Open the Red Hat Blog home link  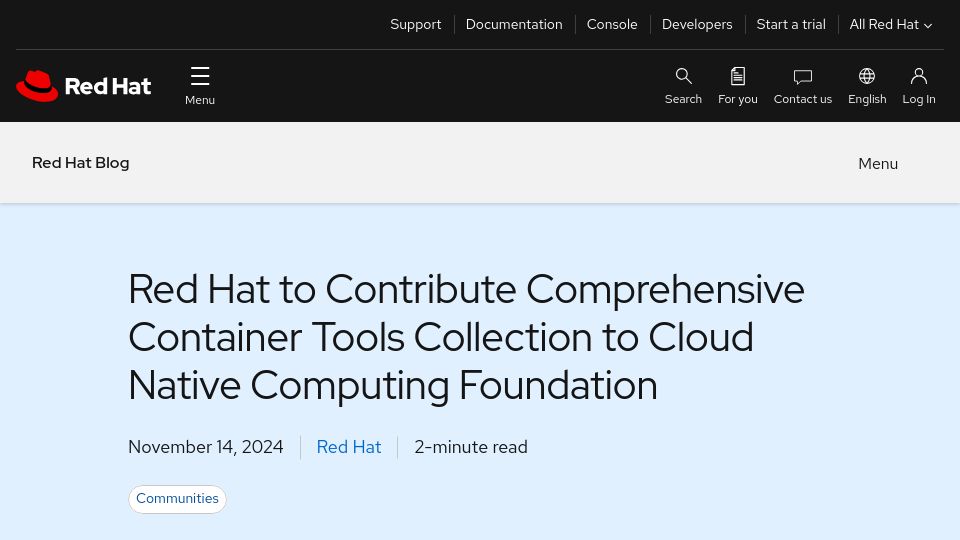tap(81, 163)
